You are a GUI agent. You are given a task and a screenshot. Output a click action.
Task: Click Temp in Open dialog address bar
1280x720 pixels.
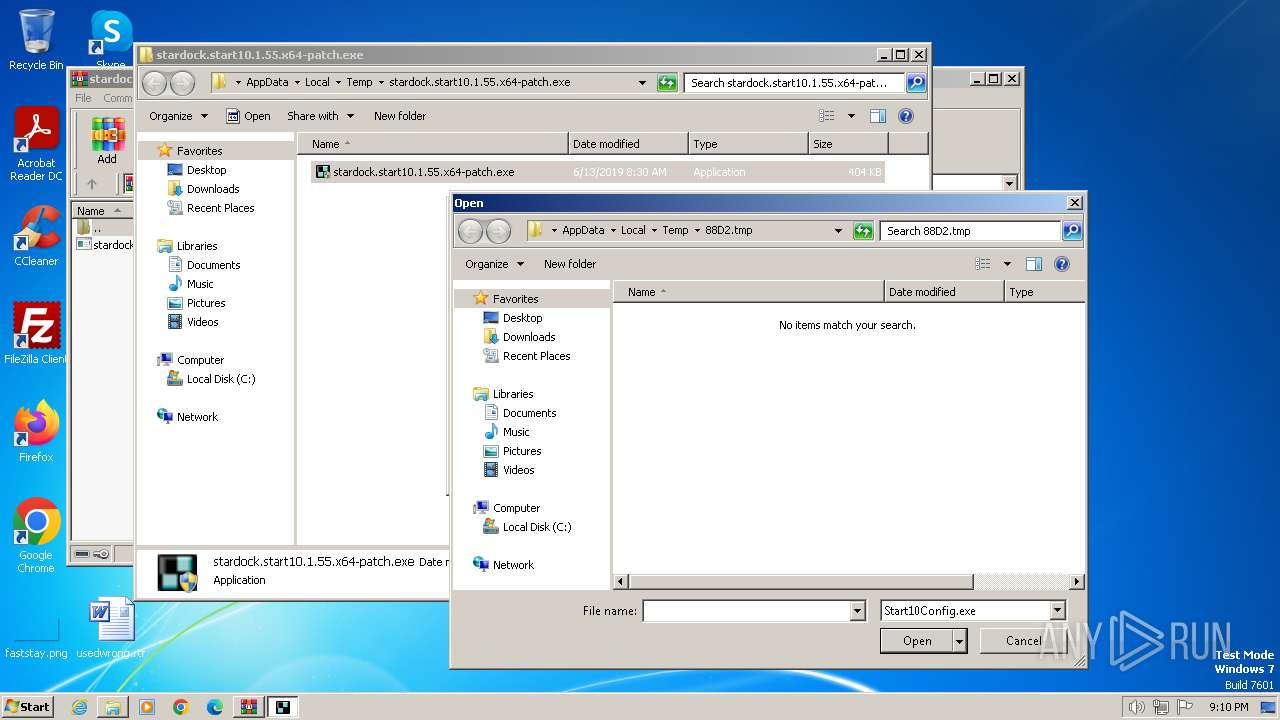675,230
